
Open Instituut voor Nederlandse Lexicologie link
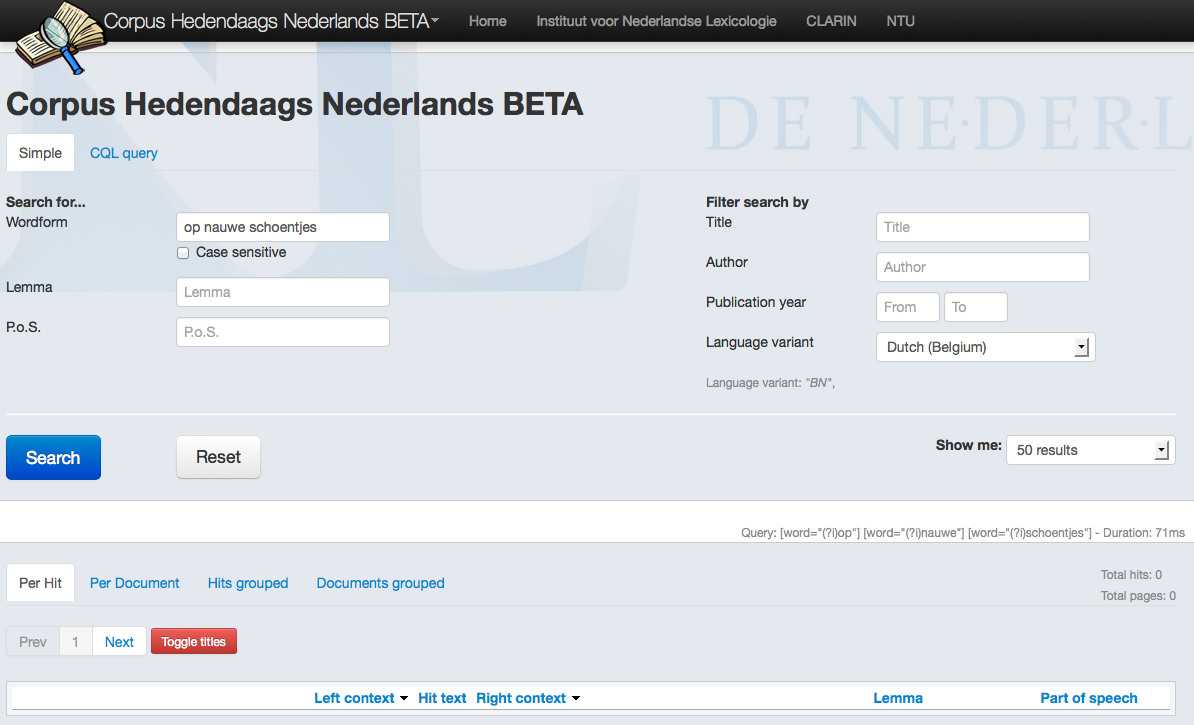[656, 21]
